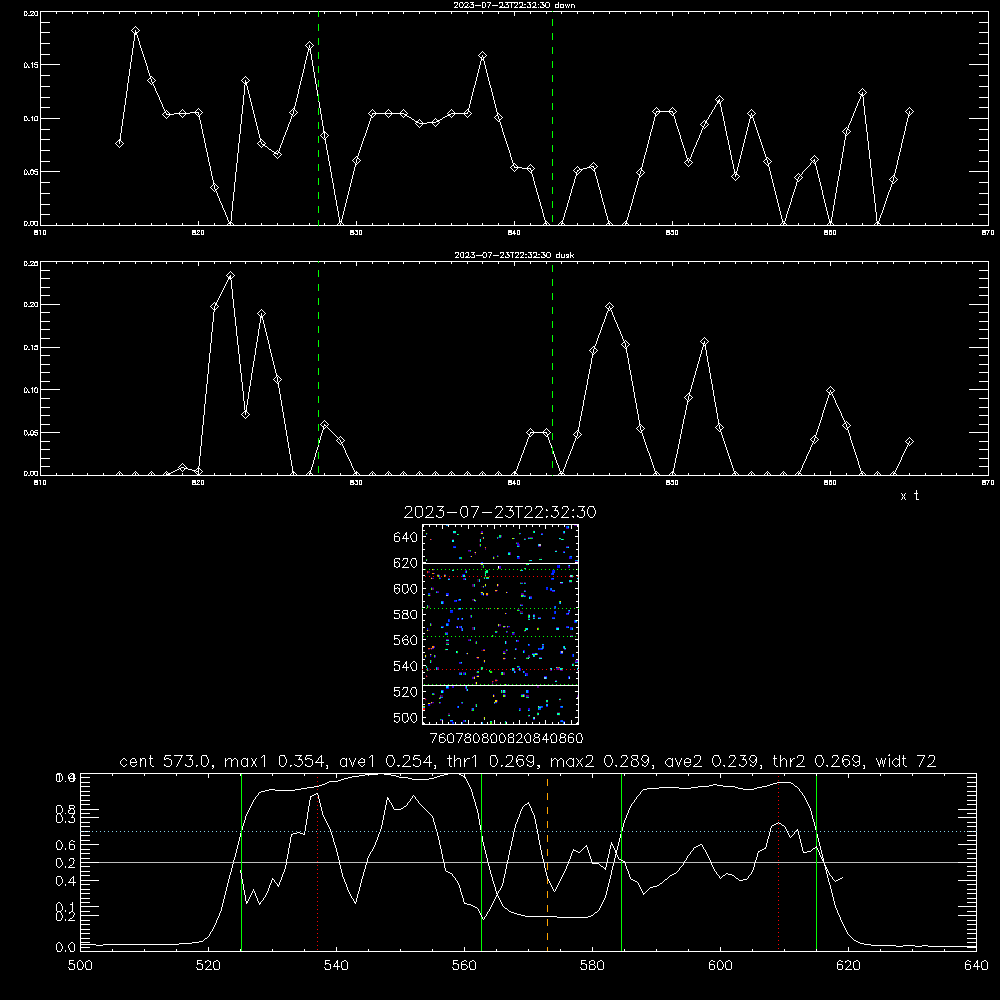Click the lower white line across center image
1000x1000 pixels.
pyautogui.click(x=500, y=686)
